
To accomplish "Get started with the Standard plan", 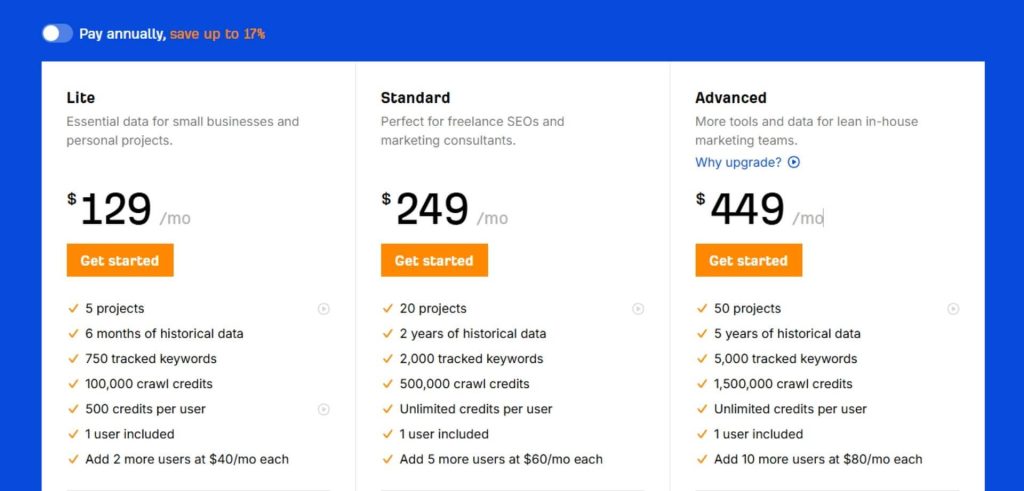I will 434,260.
